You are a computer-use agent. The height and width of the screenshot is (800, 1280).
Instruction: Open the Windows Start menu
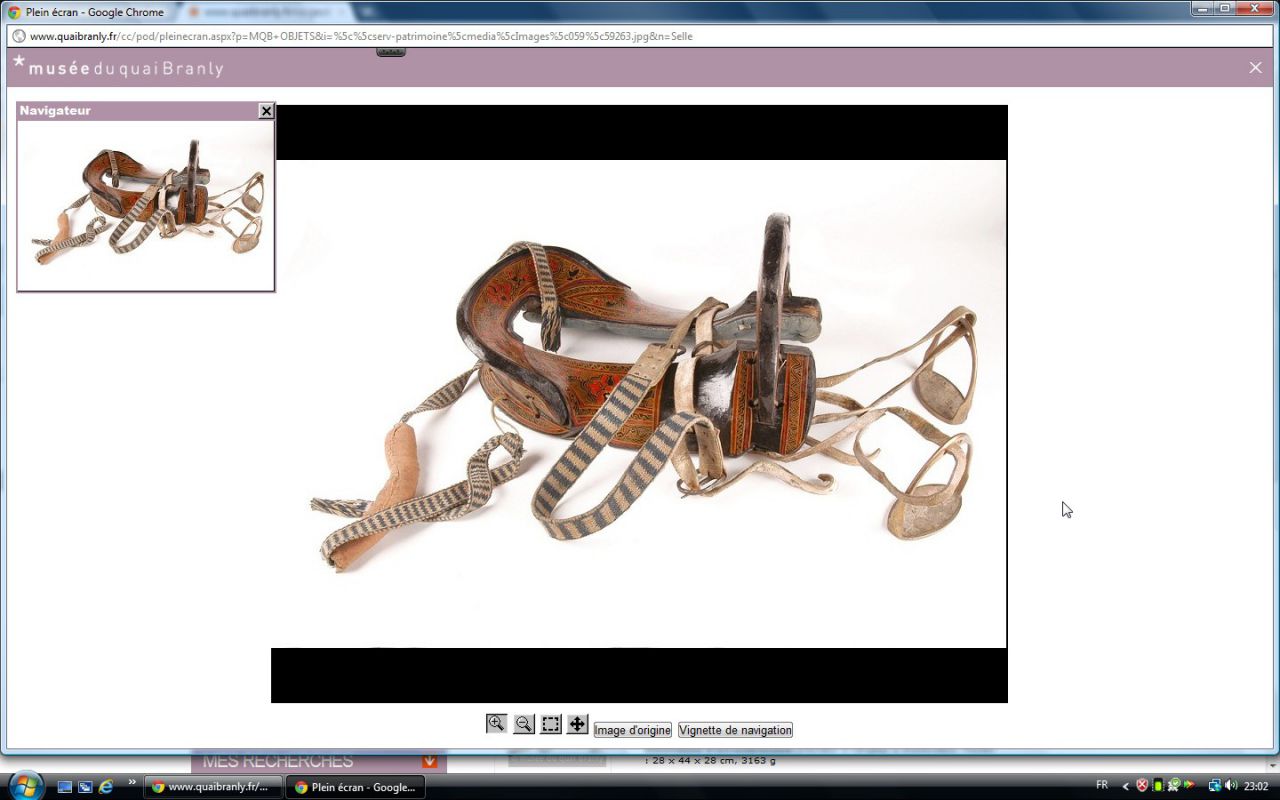point(24,785)
